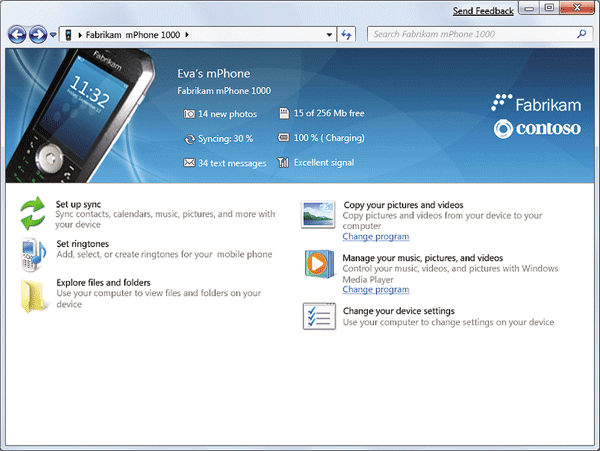Viewport: 600px width, 451px height.
Task: Click Excellent signal status text
Action: [x=324, y=163]
